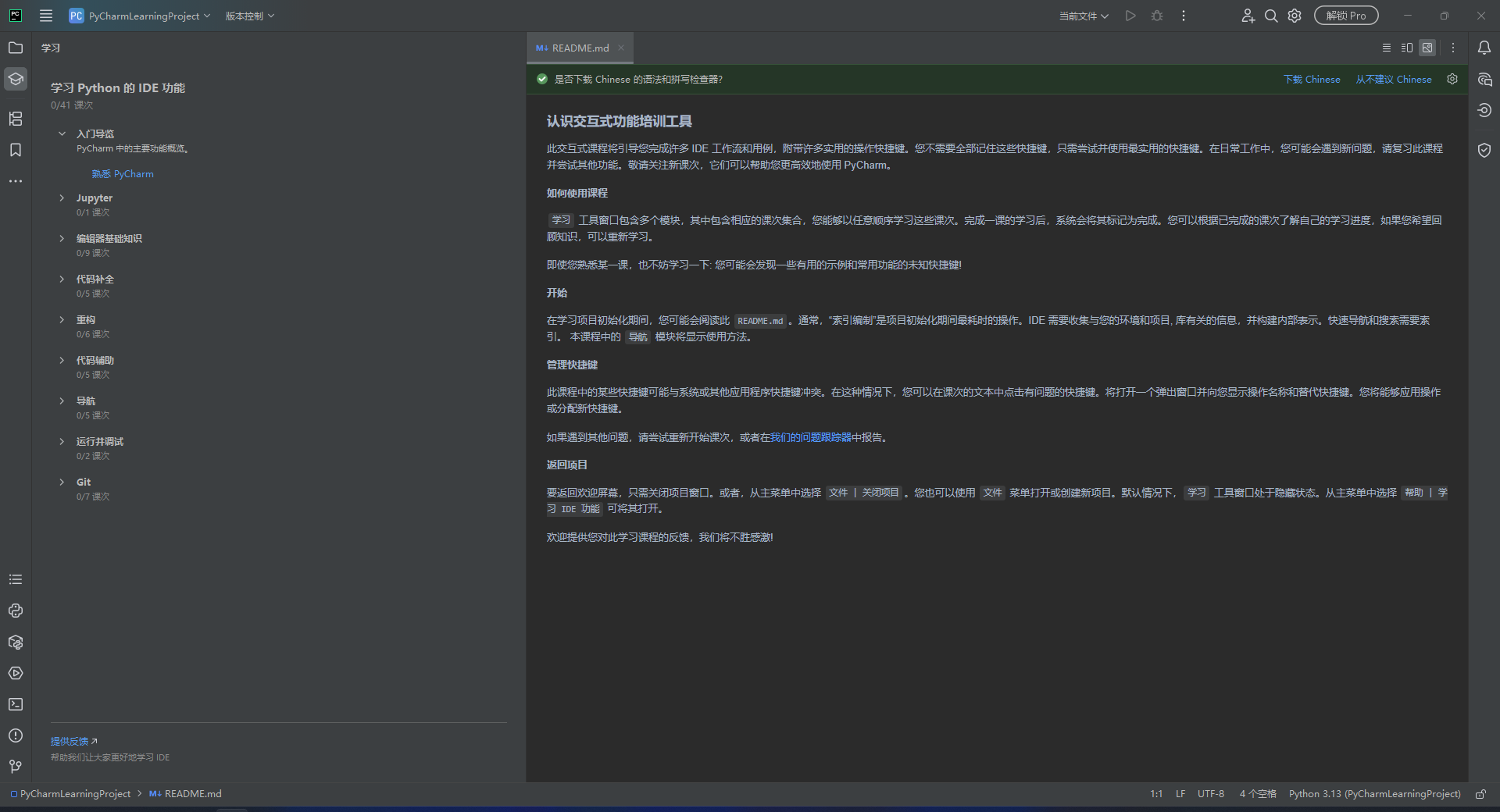Open the Notifications bell
Viewport: 1500px width, 812px height.
click(x=1484, y=48)
